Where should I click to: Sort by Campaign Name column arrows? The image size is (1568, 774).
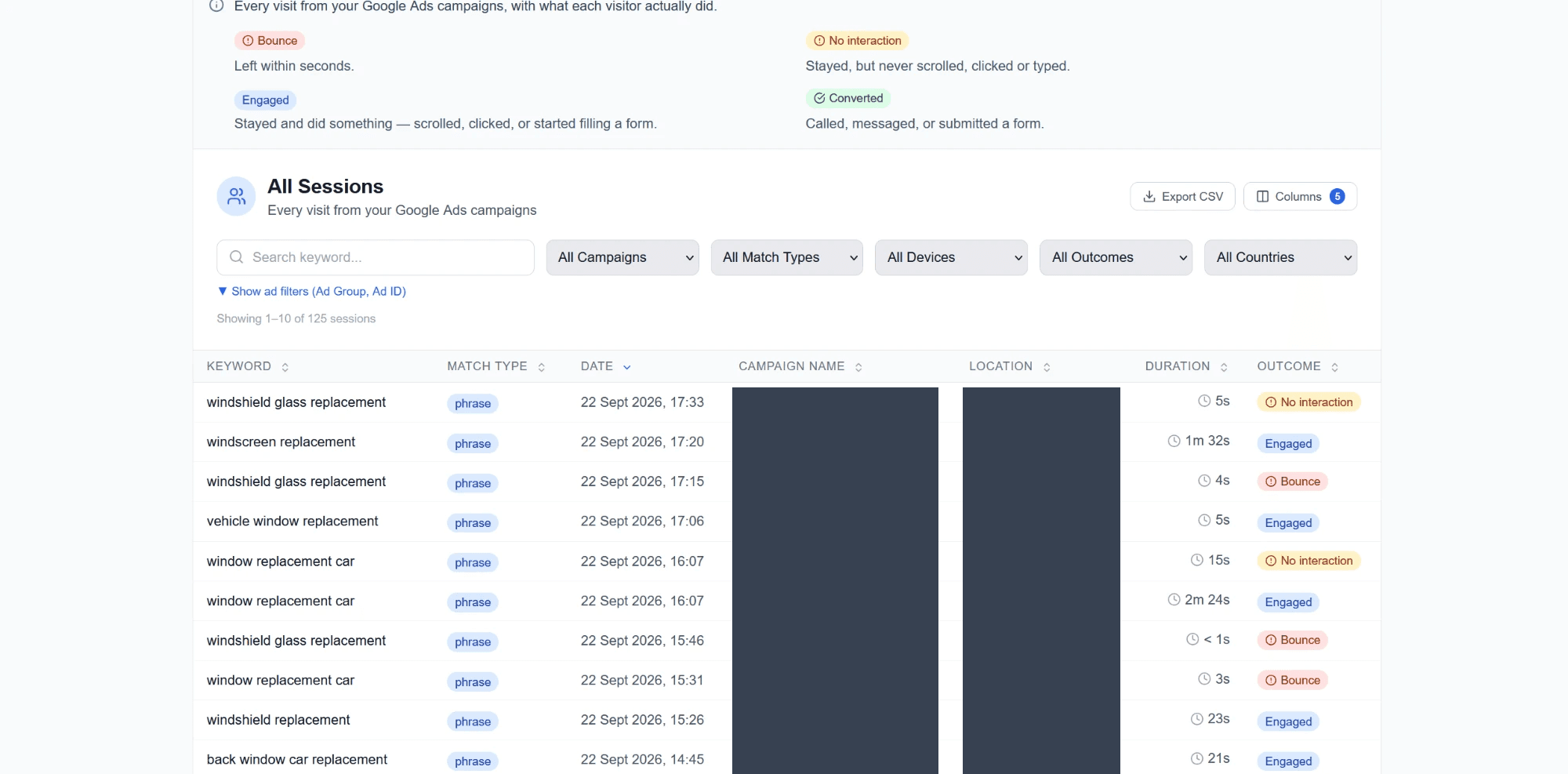click(x=858, y=367)
